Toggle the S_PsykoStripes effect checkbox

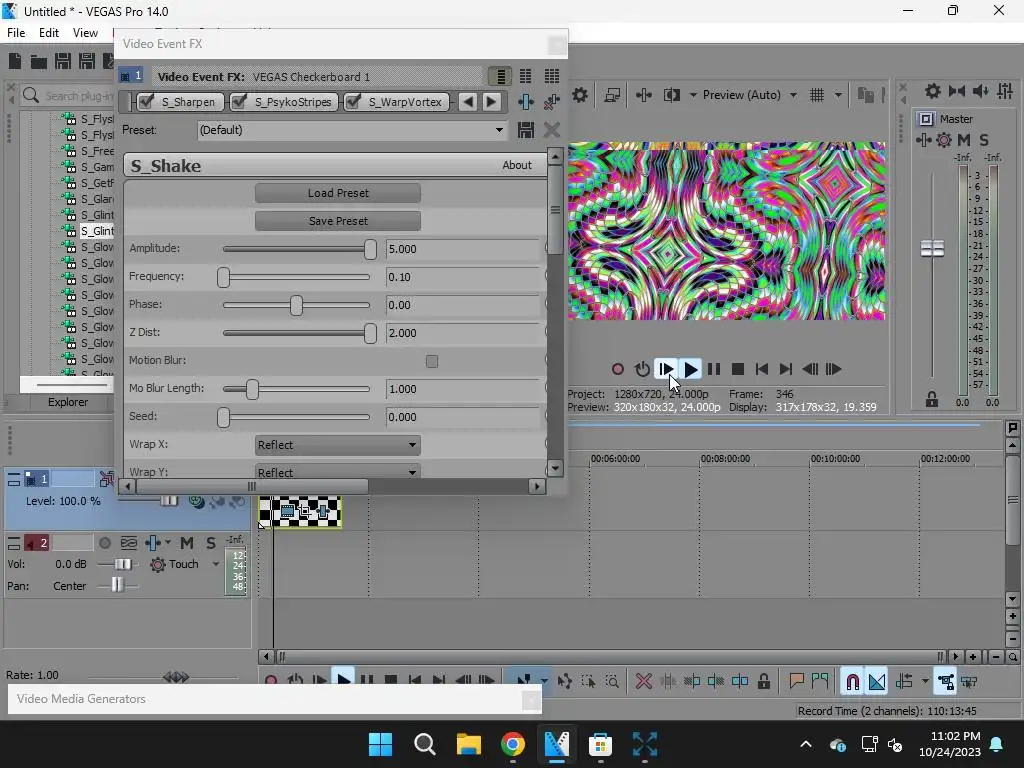240,102
